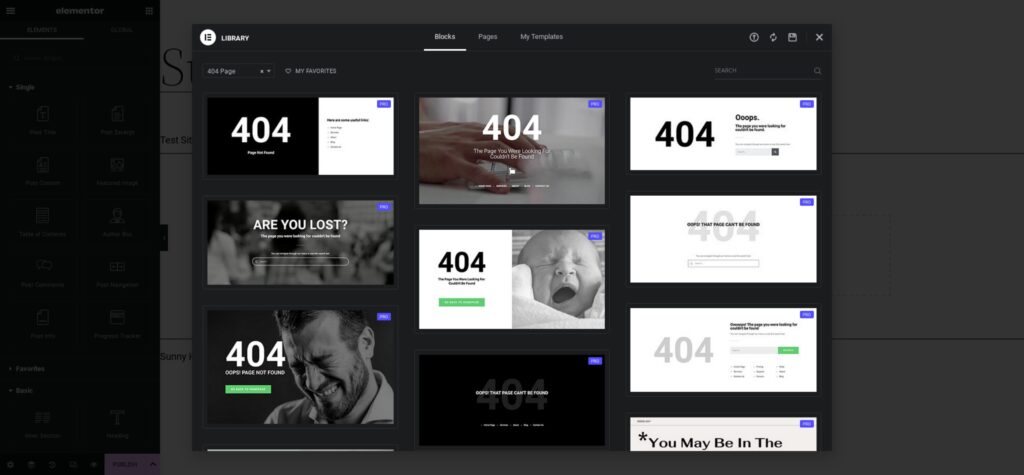Screen dimensions: 1024x475
Task: Toggle the My Favorites filter
Action: tap(311, 71)
